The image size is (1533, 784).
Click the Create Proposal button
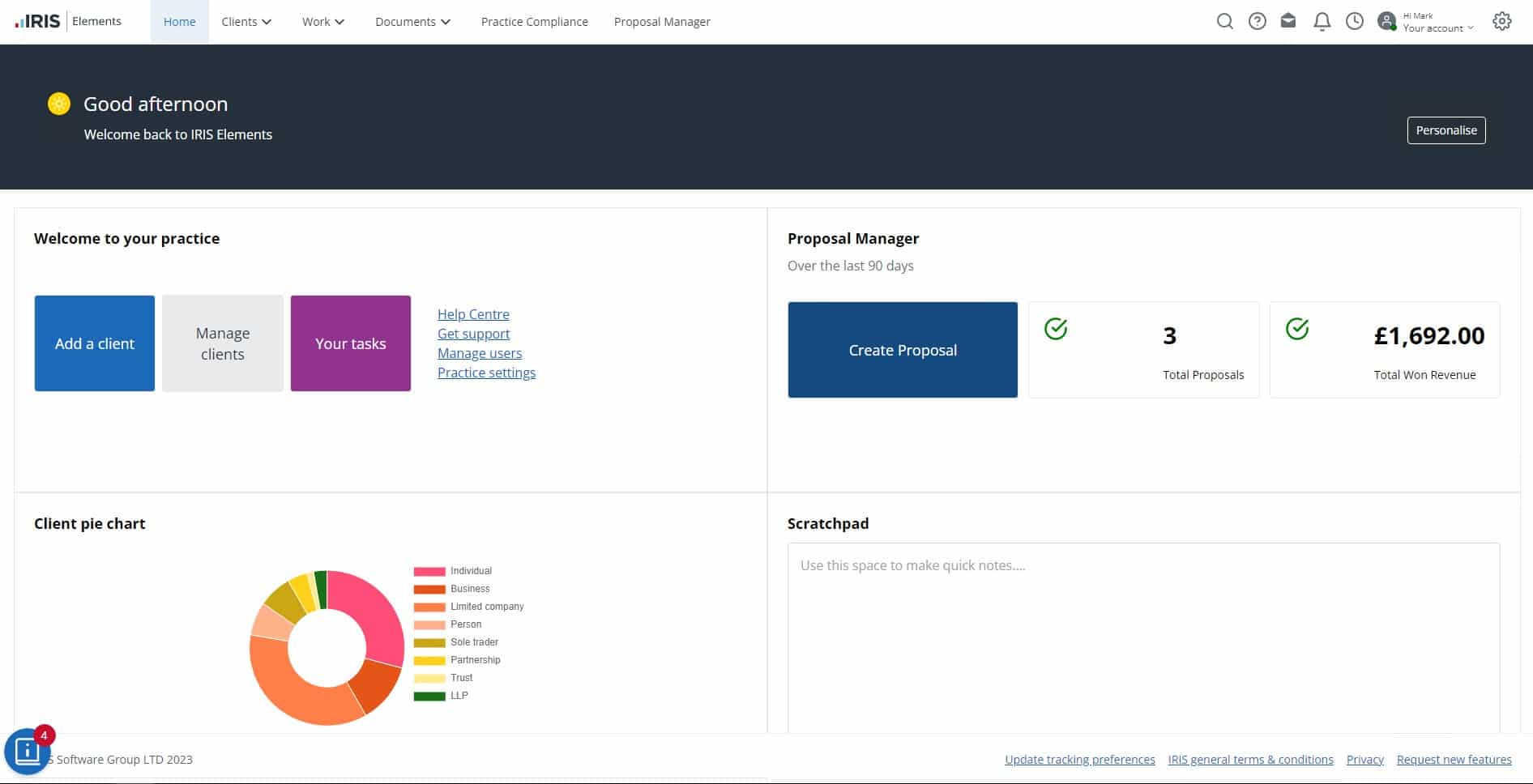coord(902,349)
